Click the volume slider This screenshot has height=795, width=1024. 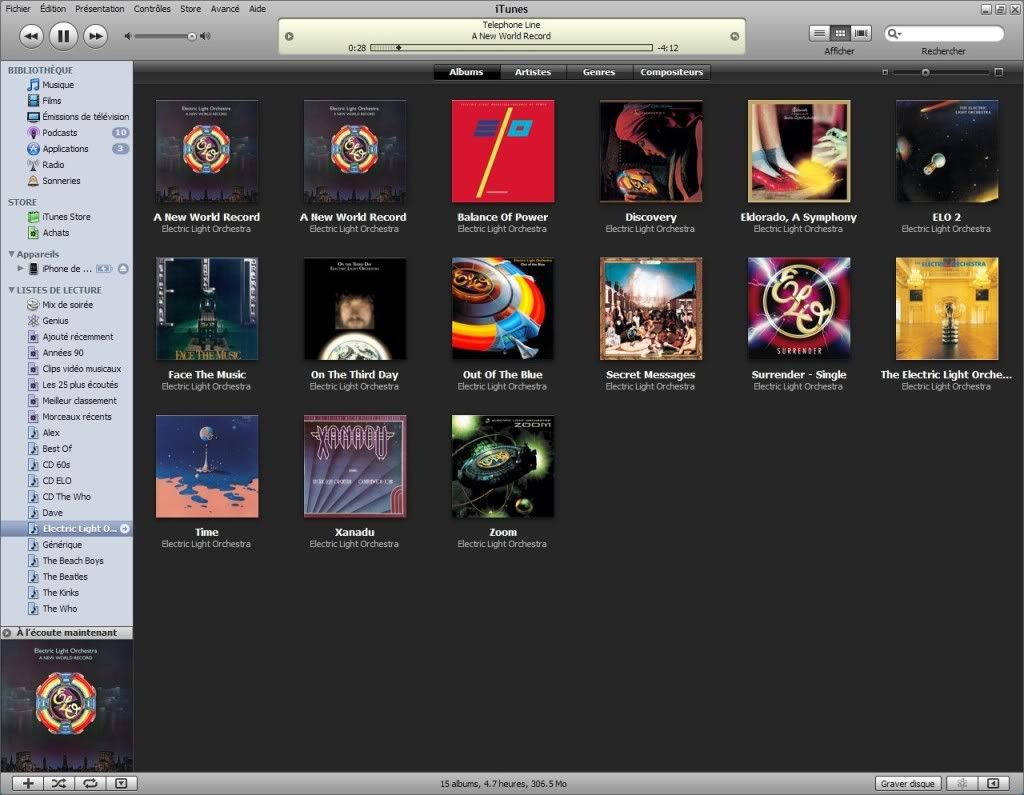point(165,36)
